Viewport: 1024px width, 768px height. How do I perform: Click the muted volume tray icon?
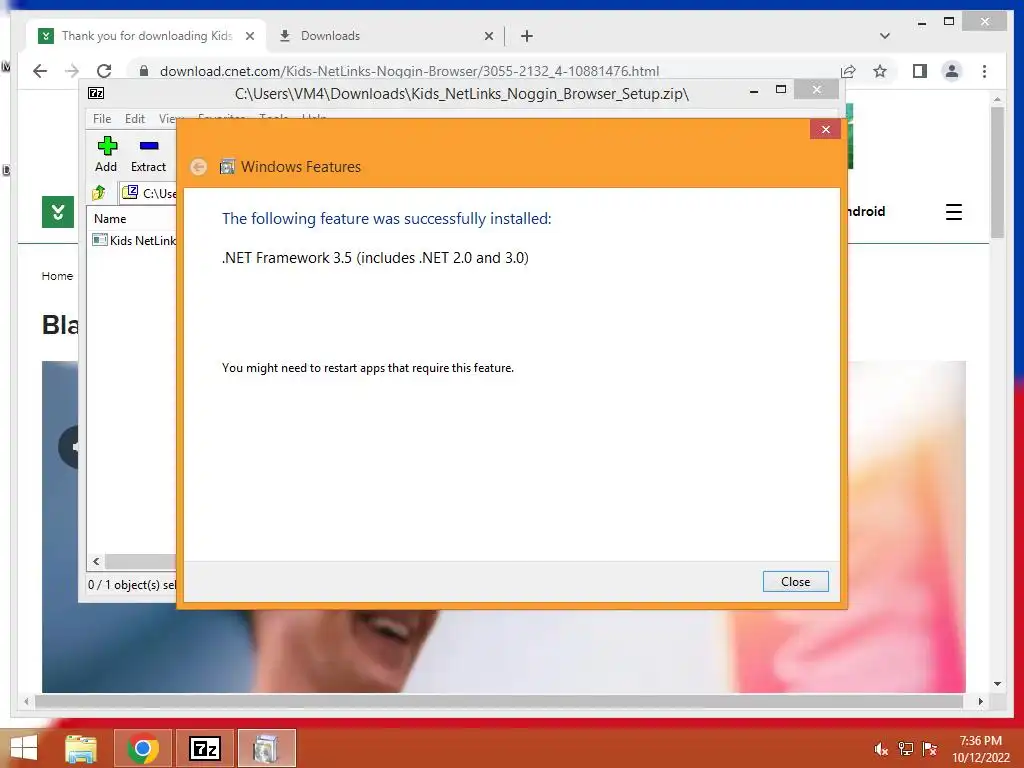pos(881,749)
